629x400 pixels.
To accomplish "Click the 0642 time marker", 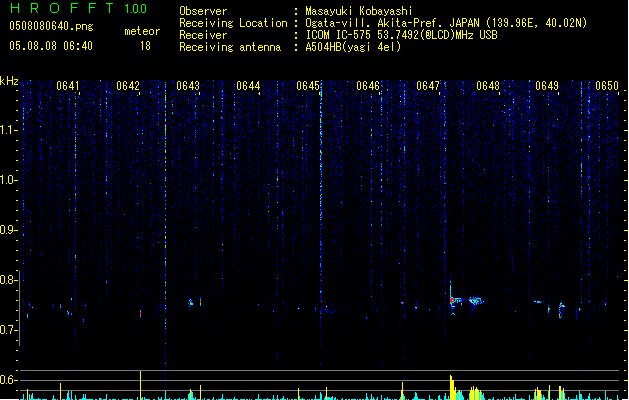I will pos(128,86).
